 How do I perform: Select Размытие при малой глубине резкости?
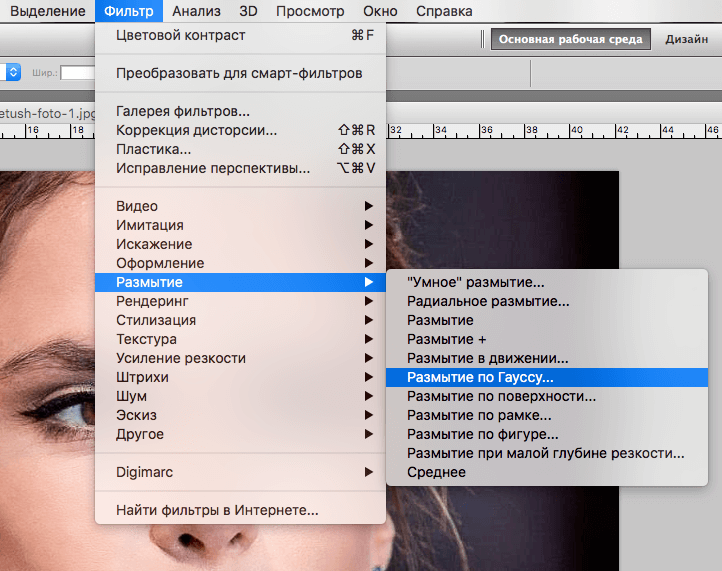pos(547,453)
